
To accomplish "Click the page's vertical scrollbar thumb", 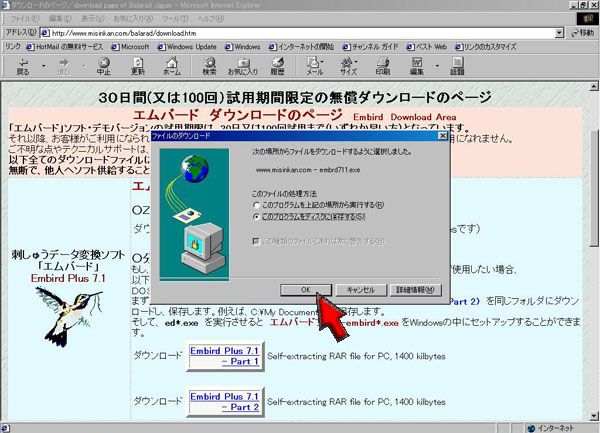I will pos(593,187).
